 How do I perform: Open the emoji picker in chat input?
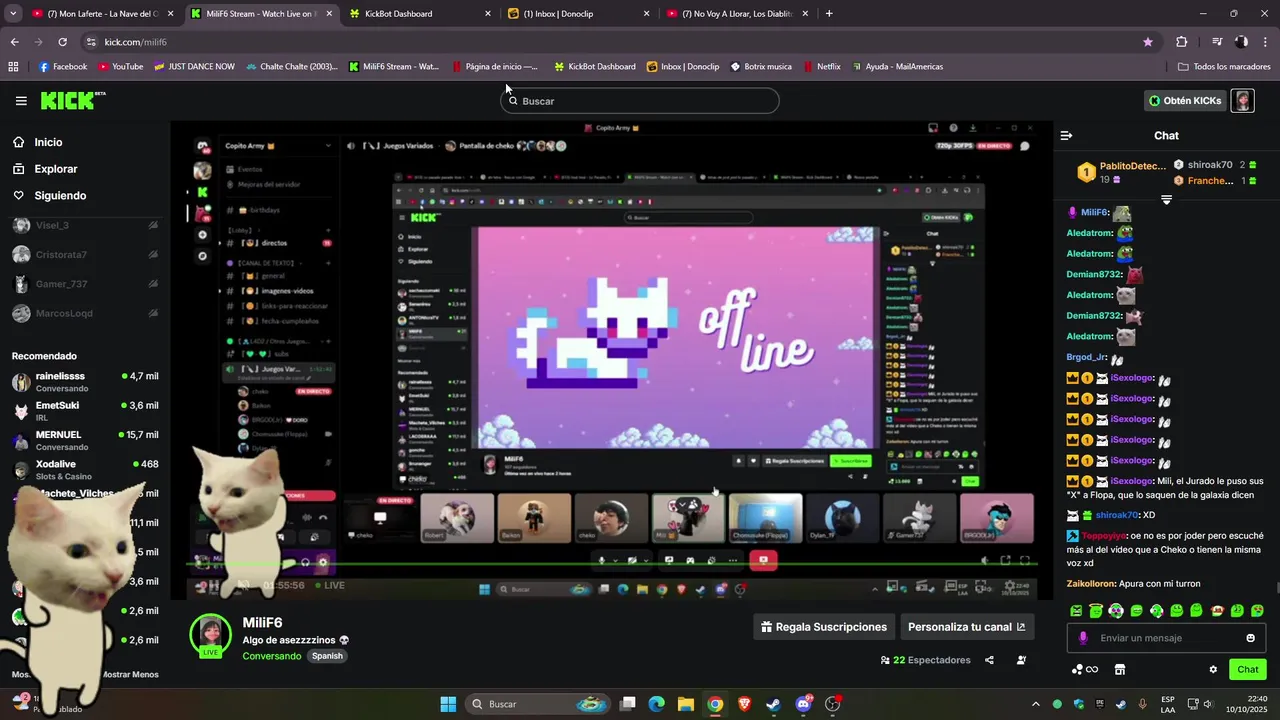coord(1250,638)
